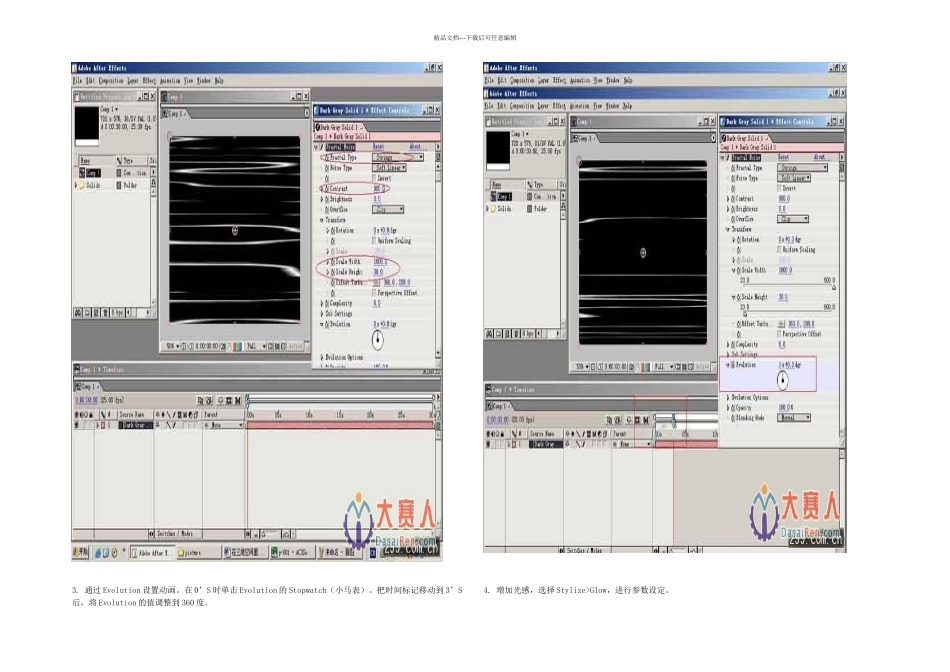The width and height of the screenshot is (950, 672).
Task: Click the Contrast stopwatch in the left window
Action: [327, 188]
